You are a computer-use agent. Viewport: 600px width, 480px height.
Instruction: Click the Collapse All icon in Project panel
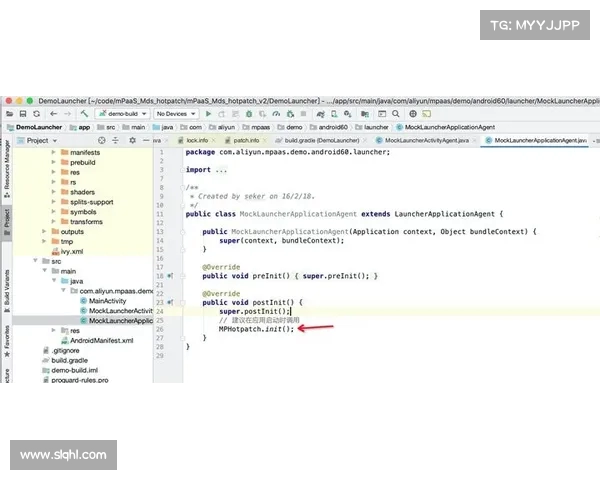click(115, 140)
